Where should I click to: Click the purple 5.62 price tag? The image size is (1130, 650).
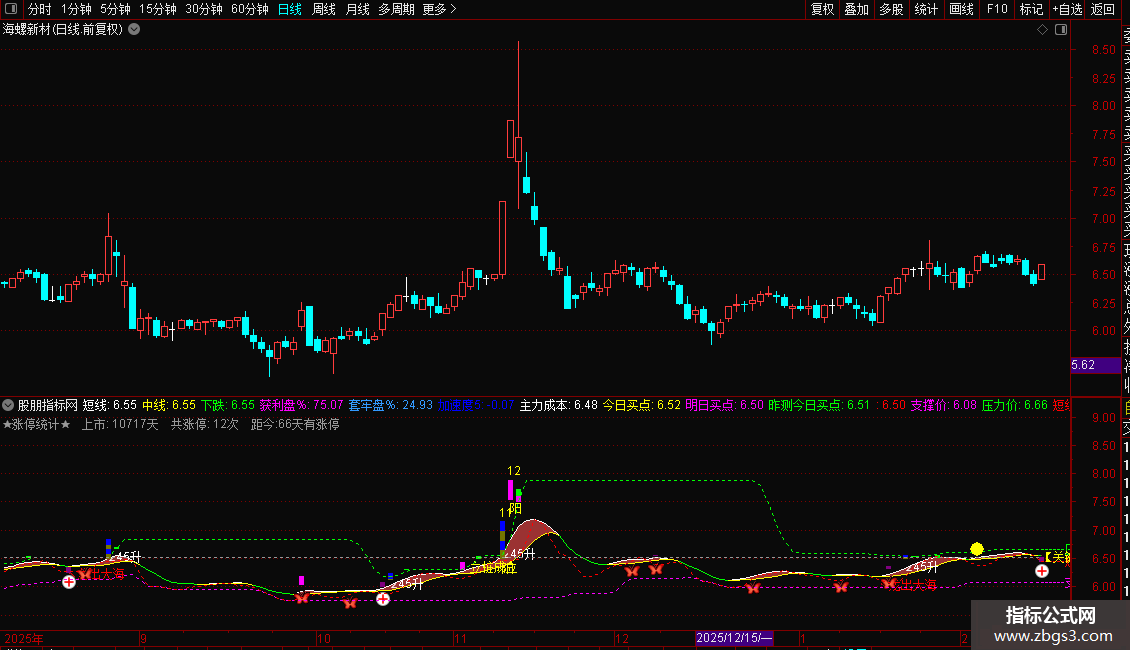[1095, 365]
